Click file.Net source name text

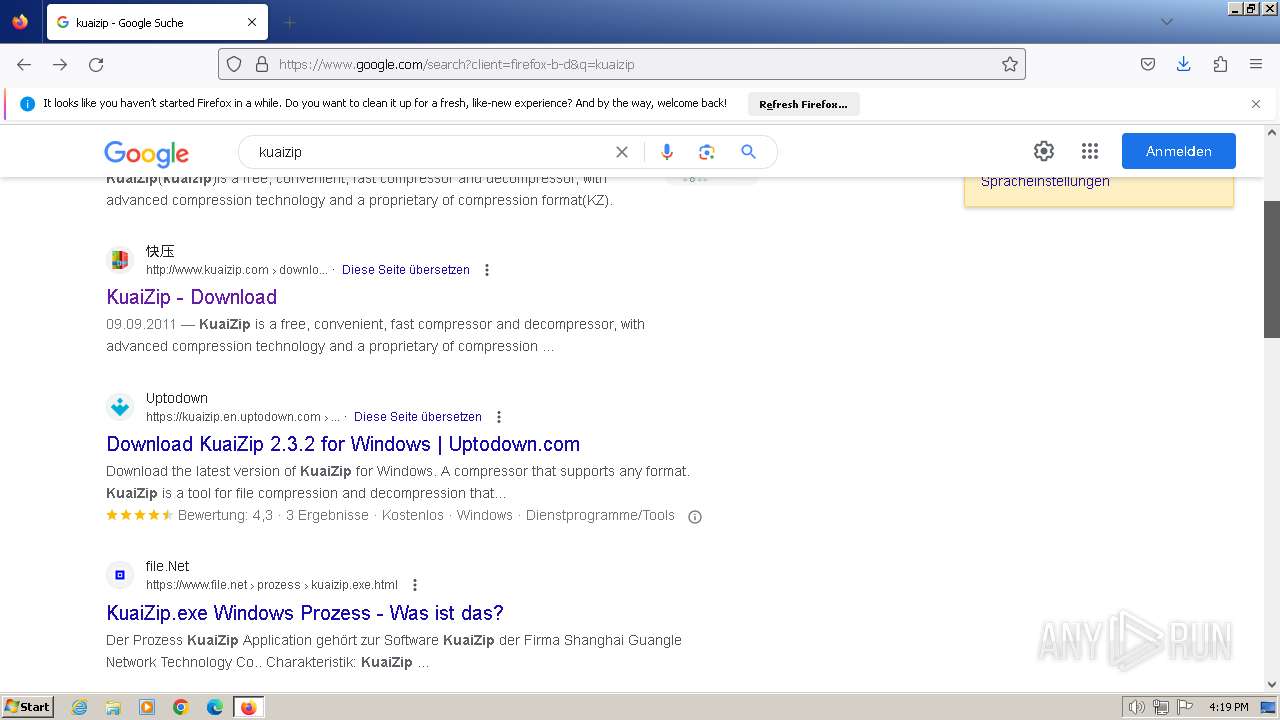click(x=168, y=566)
